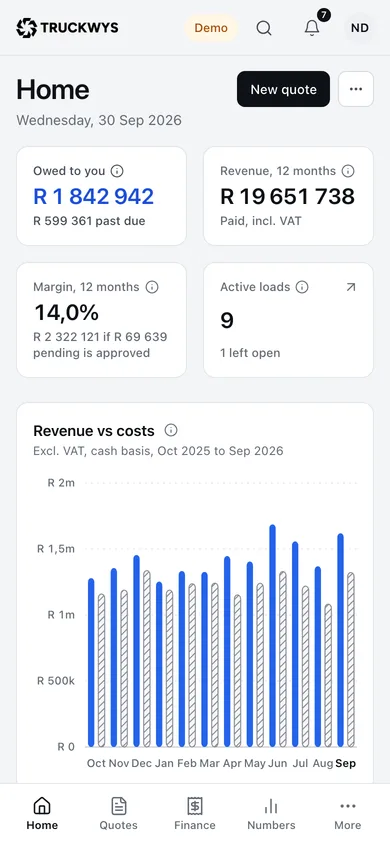Click the R 1,5m axis label
Viewport: 390px width, 844px height.
click(x=55, y=549)
